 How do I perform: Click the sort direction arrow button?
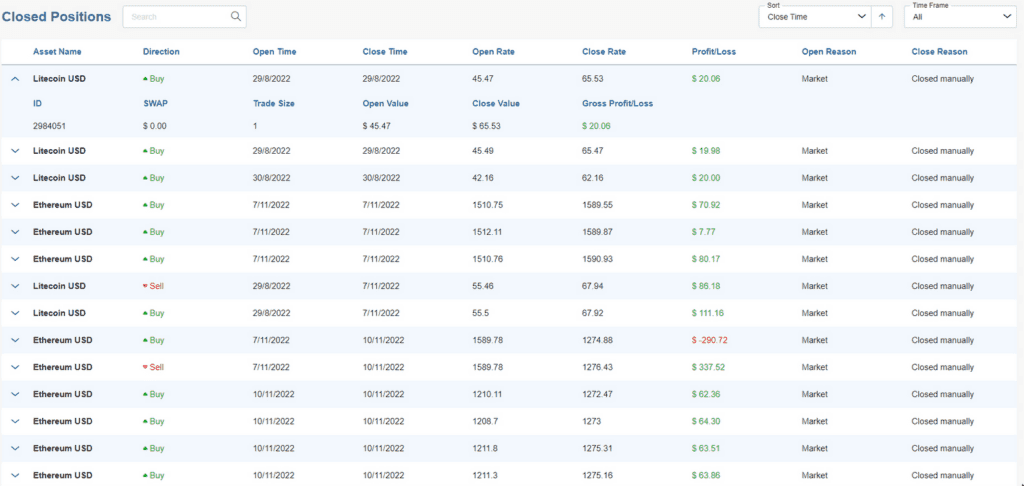pos(882,16)
